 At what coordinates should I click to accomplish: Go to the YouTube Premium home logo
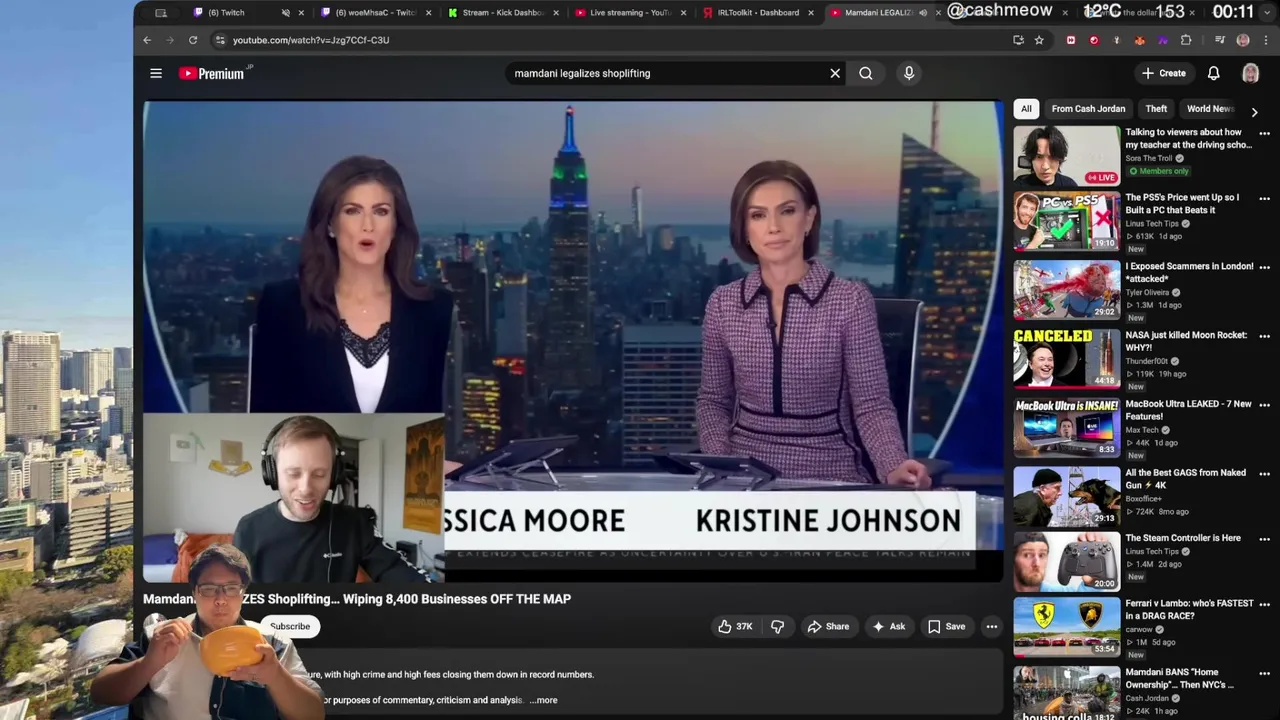(x=213, y=73)
